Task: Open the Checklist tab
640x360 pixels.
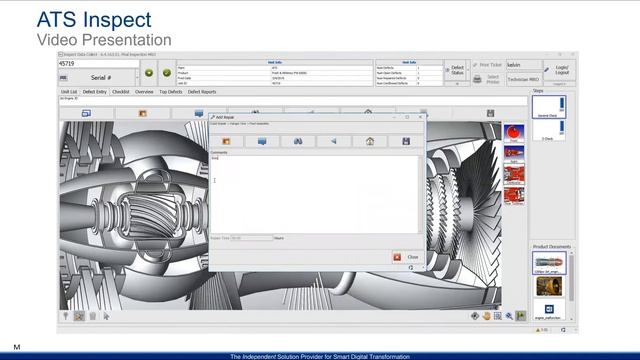Action: [x=121, y=92]
